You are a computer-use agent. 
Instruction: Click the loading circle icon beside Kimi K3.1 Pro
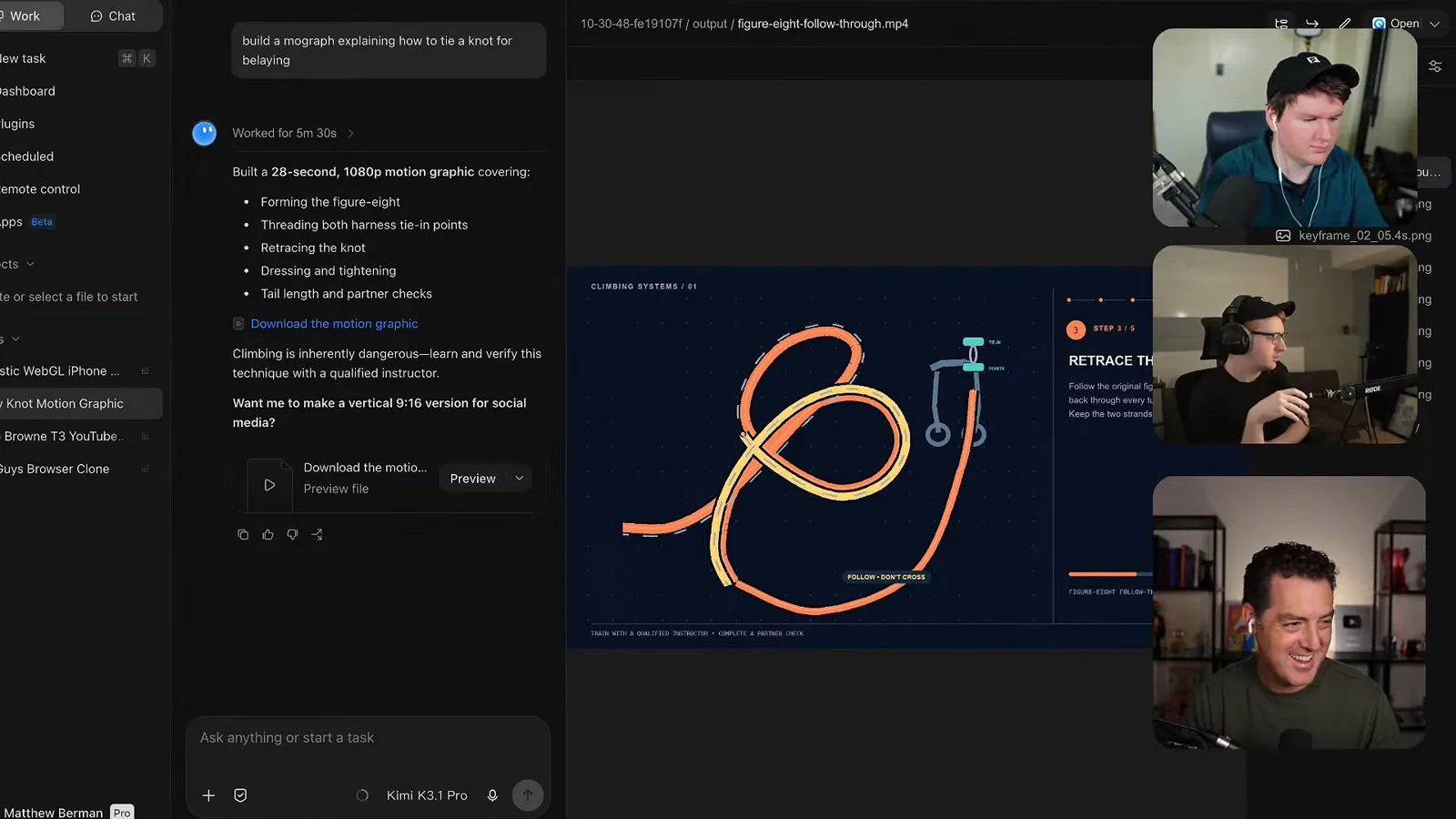click(x=362, y=795)
